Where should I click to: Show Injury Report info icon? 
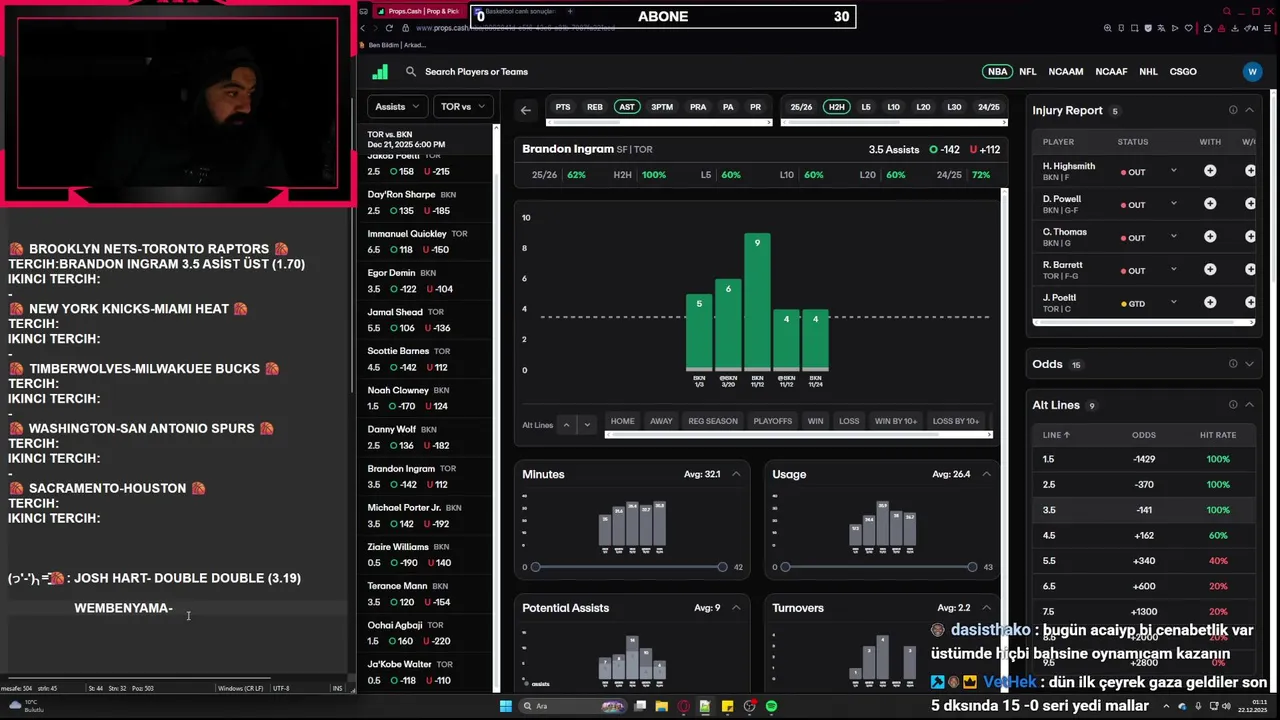(1233, 110)
